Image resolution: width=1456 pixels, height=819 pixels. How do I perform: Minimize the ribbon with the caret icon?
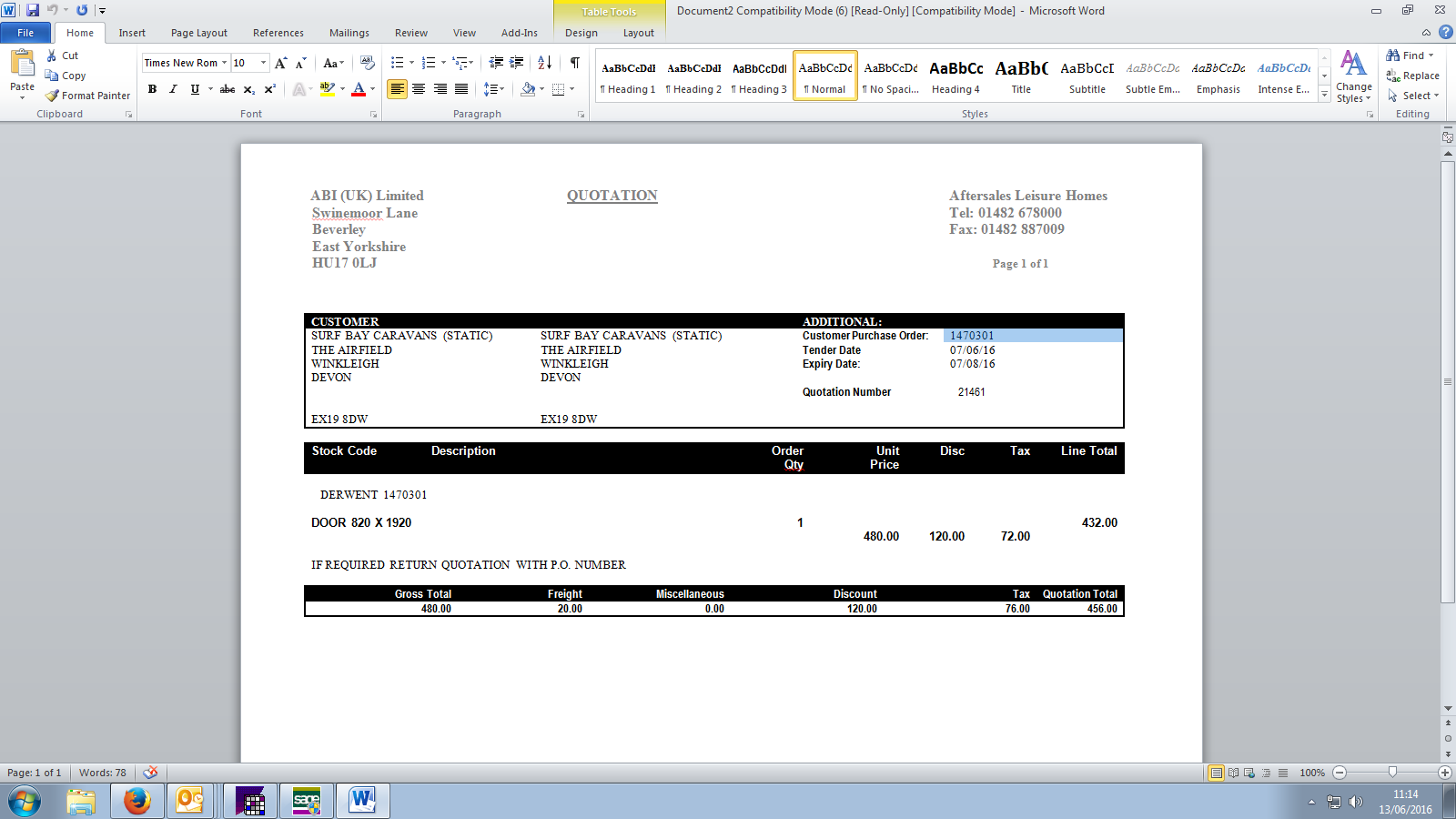pyautogui.click(x=1426, y=33)
